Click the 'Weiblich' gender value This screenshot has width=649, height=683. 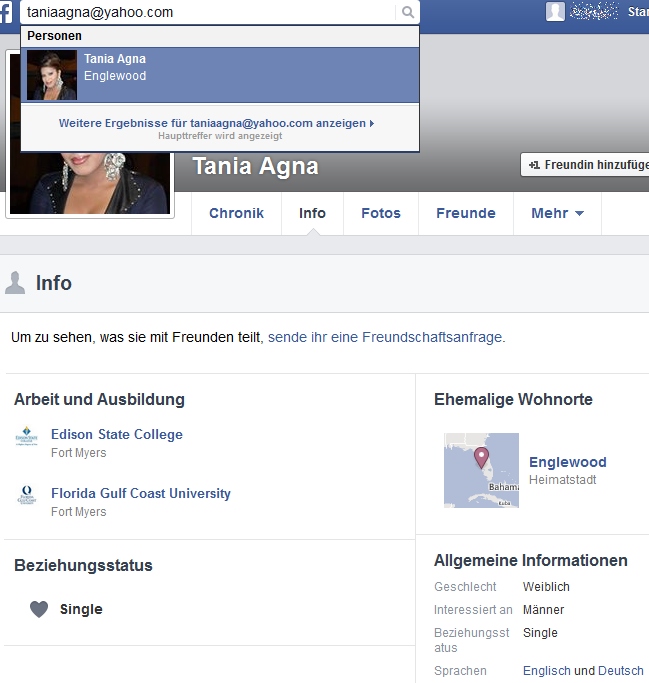pyautogui.click(x=546, y=587)
